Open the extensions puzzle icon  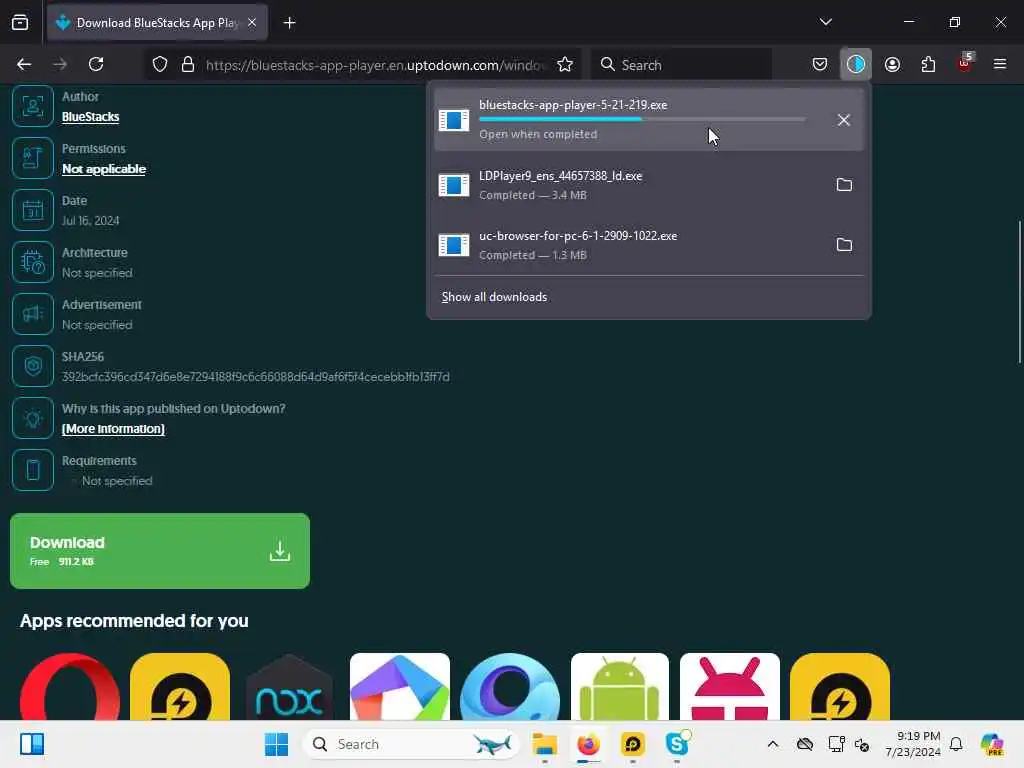click(928, 64)
